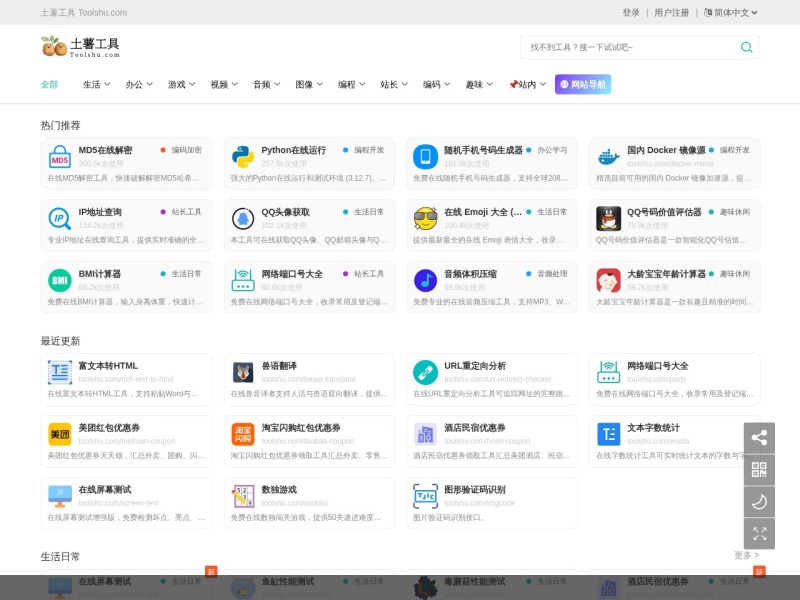Click the 随机手机号码生成器 phone icon
Viewport: 800px width, 600px height.
[x=426, y=157]
